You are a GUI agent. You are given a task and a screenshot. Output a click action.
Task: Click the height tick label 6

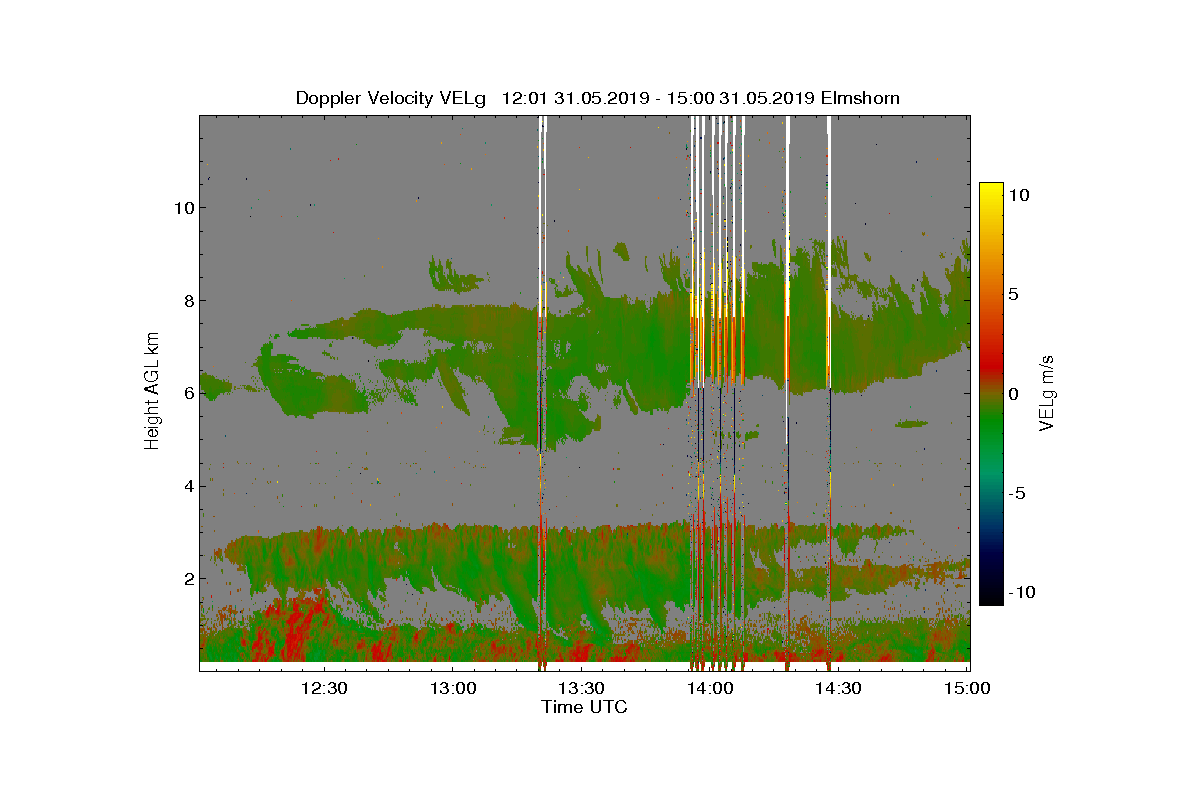188,393
